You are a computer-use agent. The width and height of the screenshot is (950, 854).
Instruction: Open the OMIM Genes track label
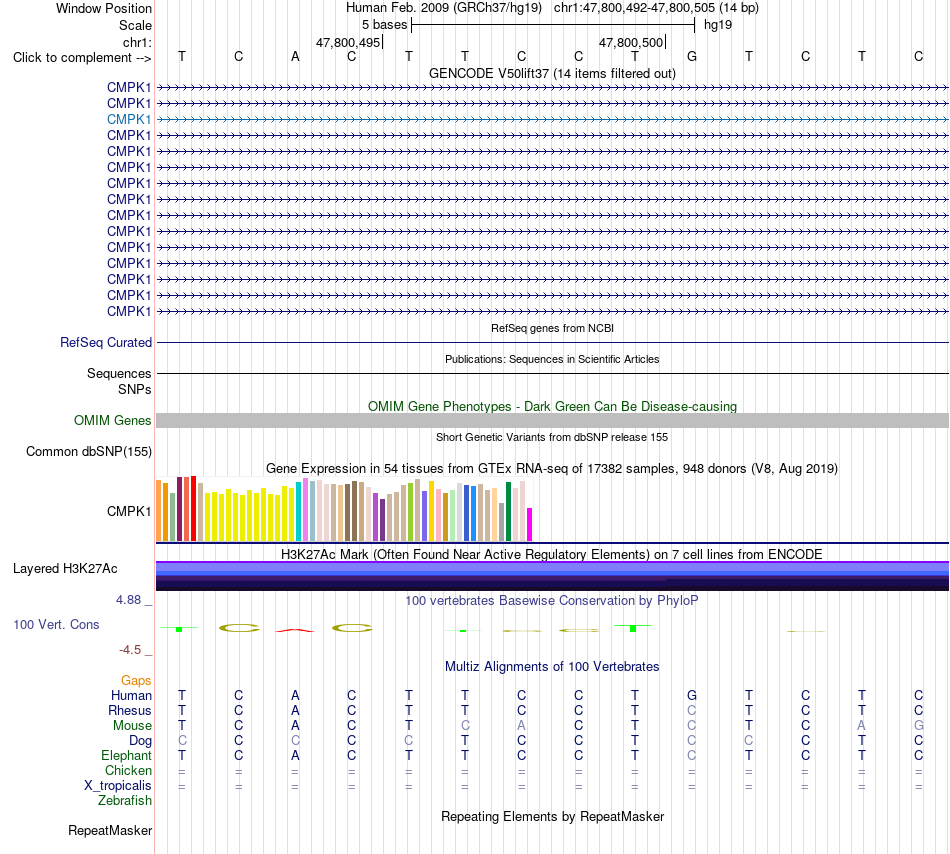pos(112,420)
